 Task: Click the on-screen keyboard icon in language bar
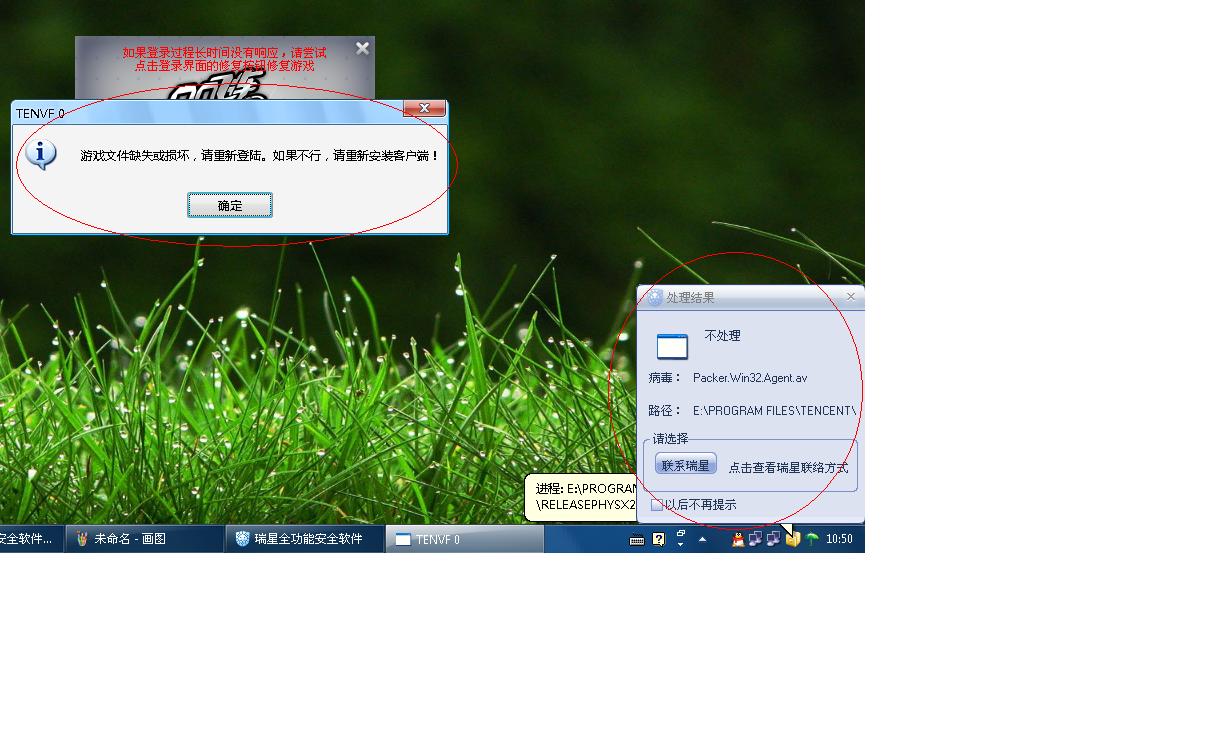click(637, 540)
